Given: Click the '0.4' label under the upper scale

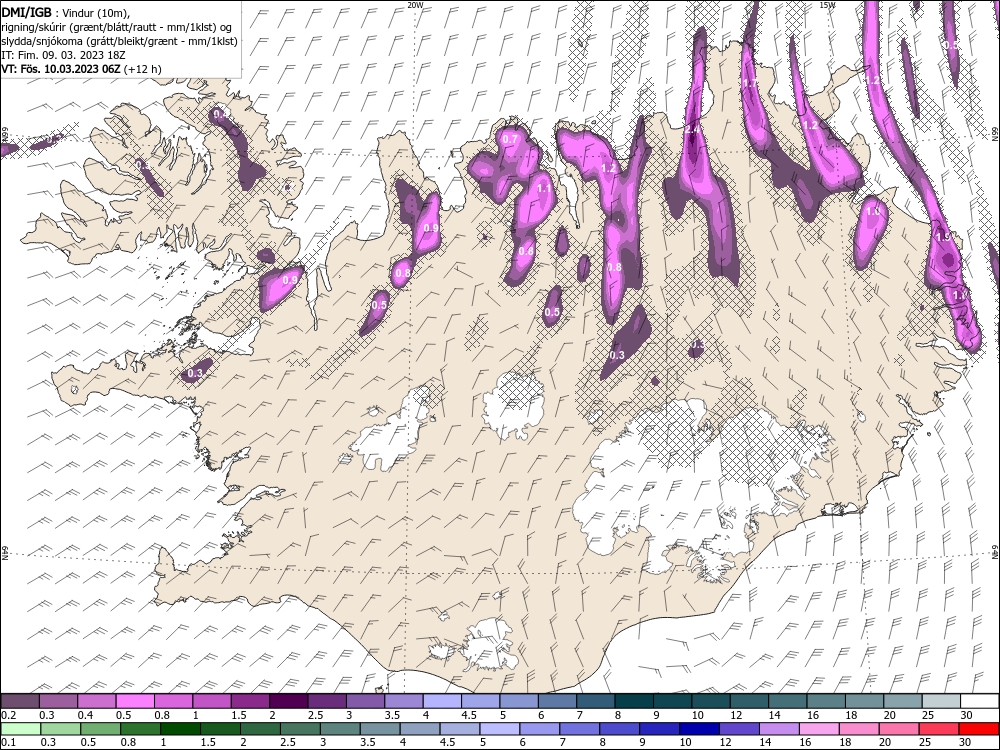Looking at the screenshot, I should tap(85, 715).
